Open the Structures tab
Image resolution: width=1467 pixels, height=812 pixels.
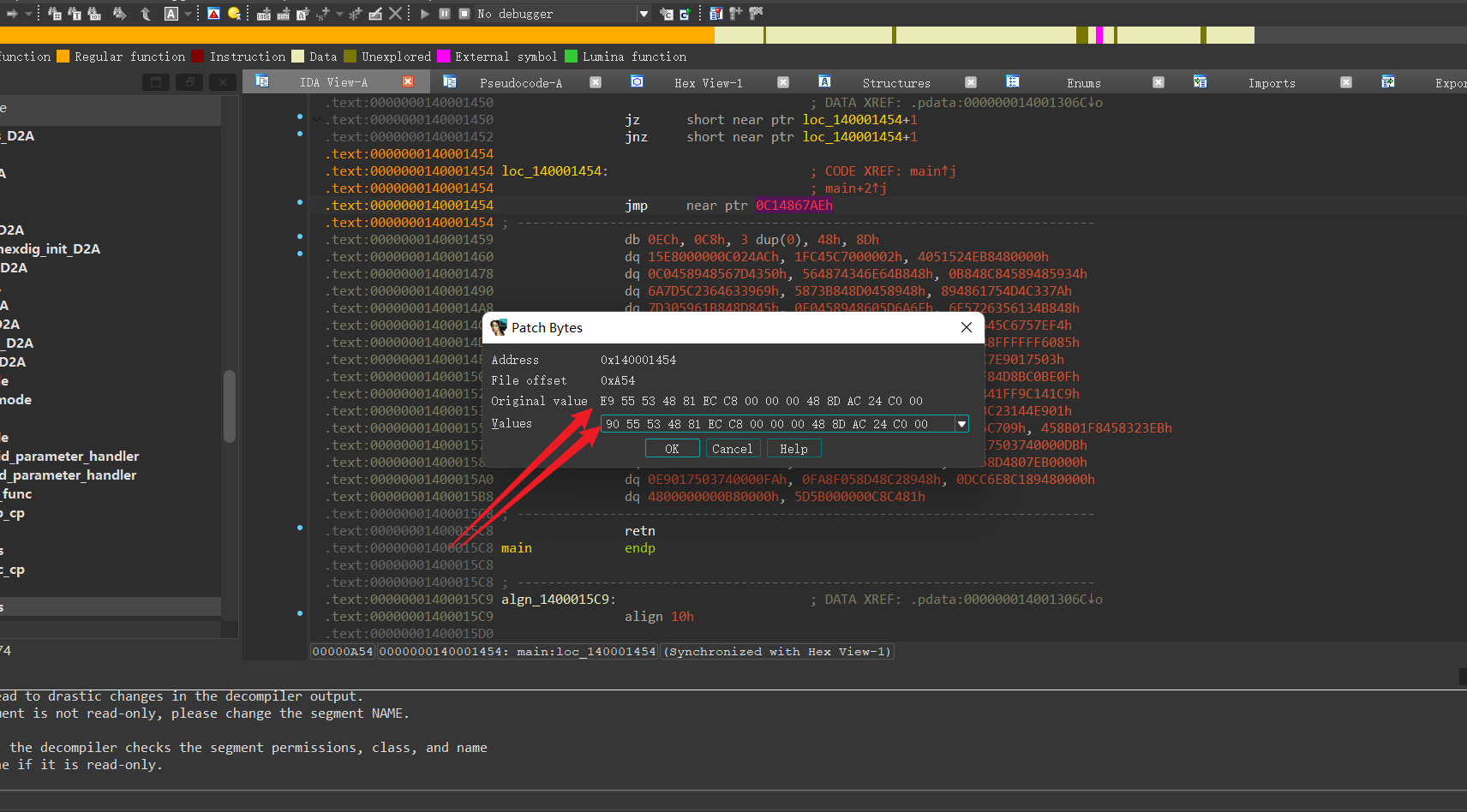[x=896, y=82]
